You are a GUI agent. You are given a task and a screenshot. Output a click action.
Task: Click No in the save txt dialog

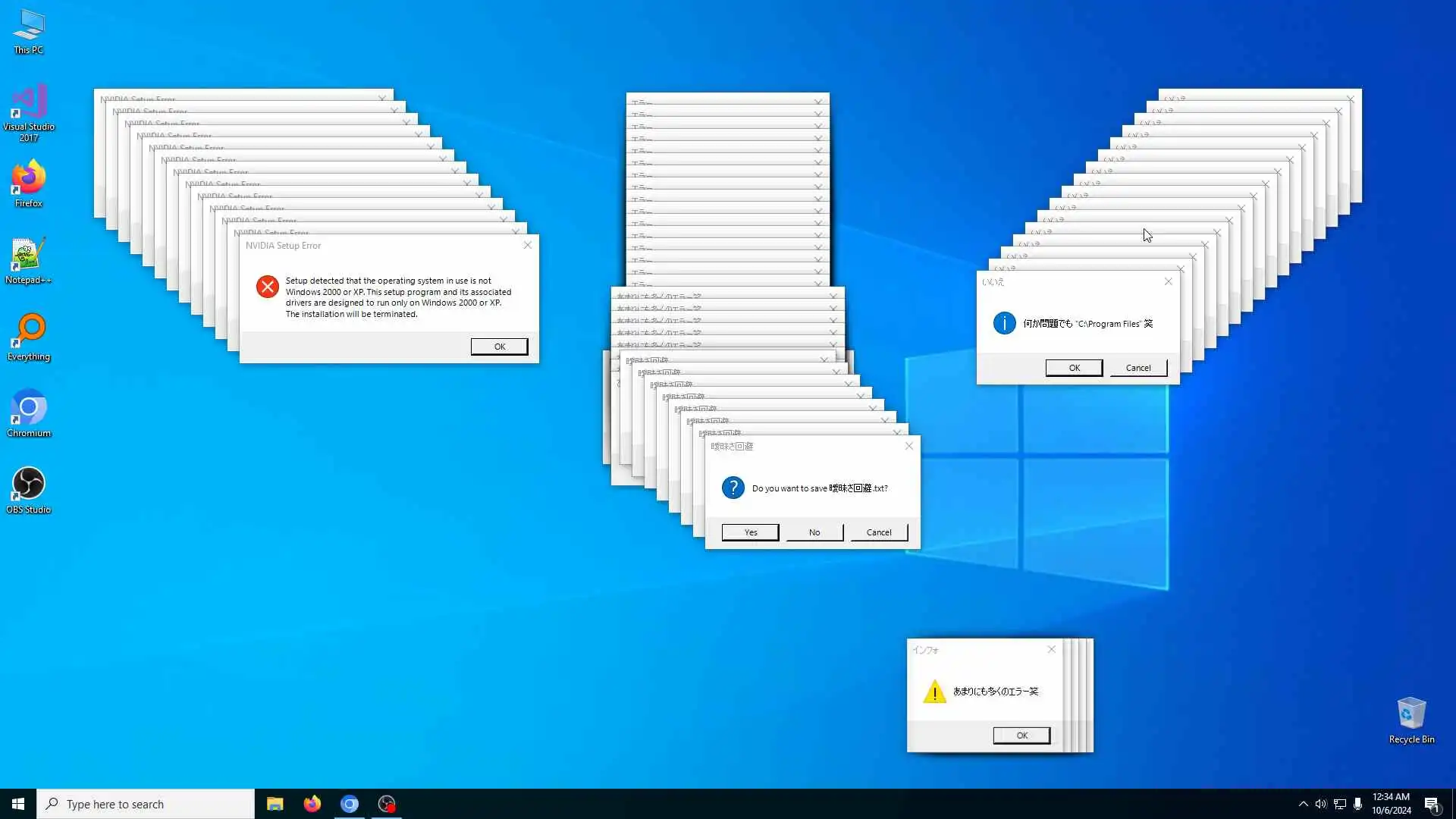coord(814,532)
